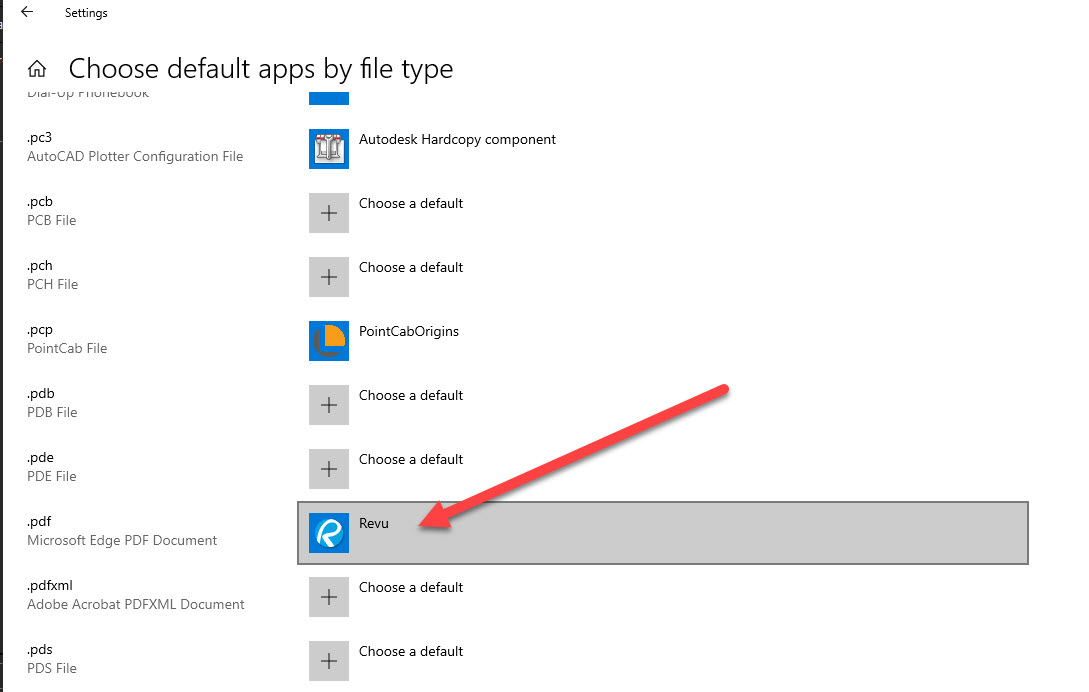Click the Revu app icon for .pdf
The height and width of the screenshot is (692, 1089).
pos(329,533)
